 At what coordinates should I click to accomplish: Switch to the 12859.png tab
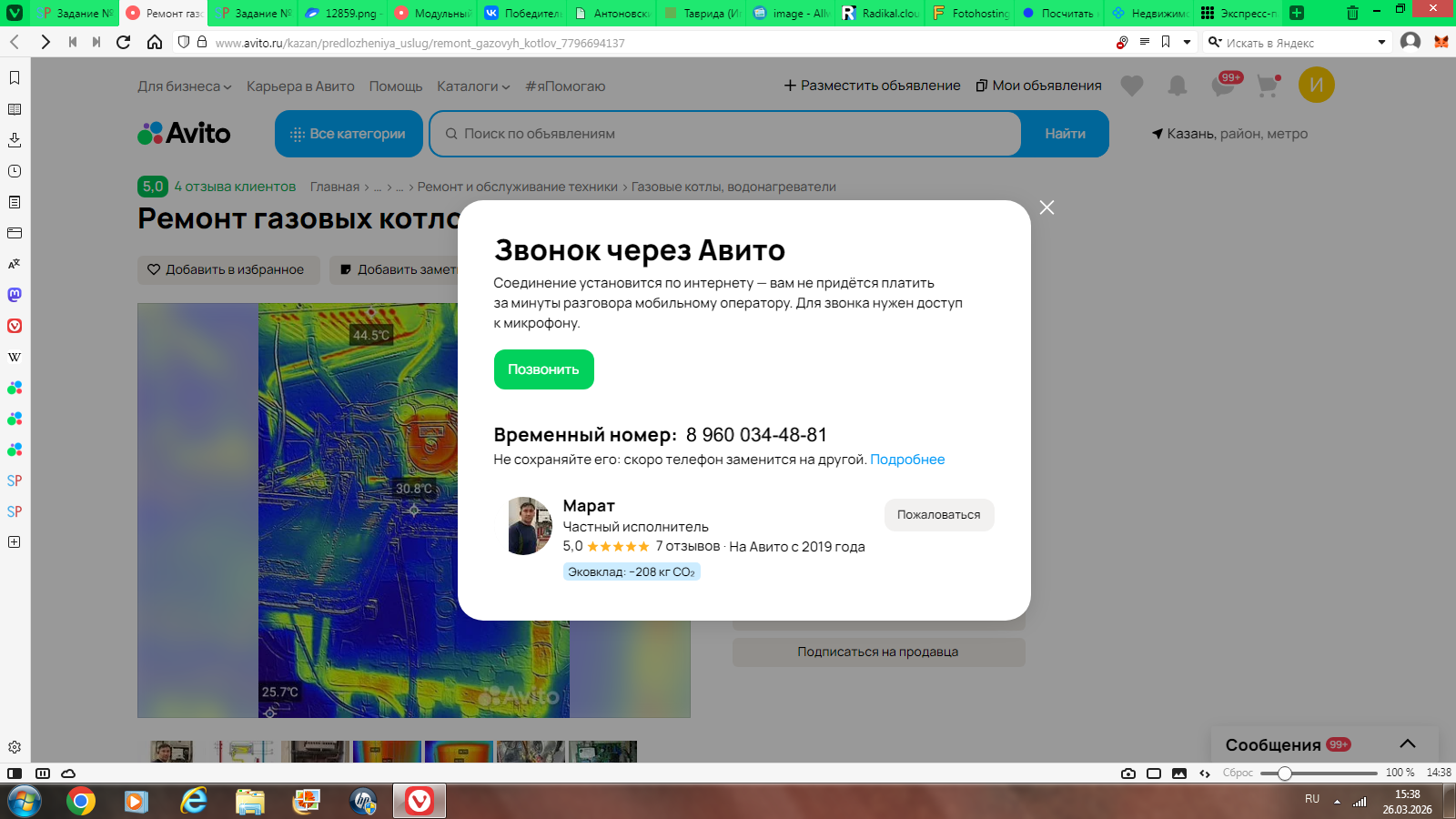(x=342, y=13)
